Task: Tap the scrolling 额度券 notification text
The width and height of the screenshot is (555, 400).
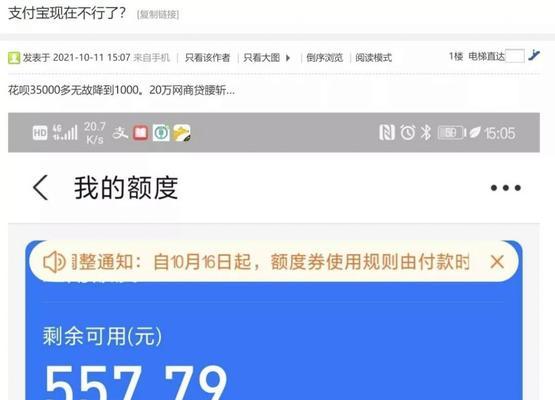Action: click(x=271, y=262)
